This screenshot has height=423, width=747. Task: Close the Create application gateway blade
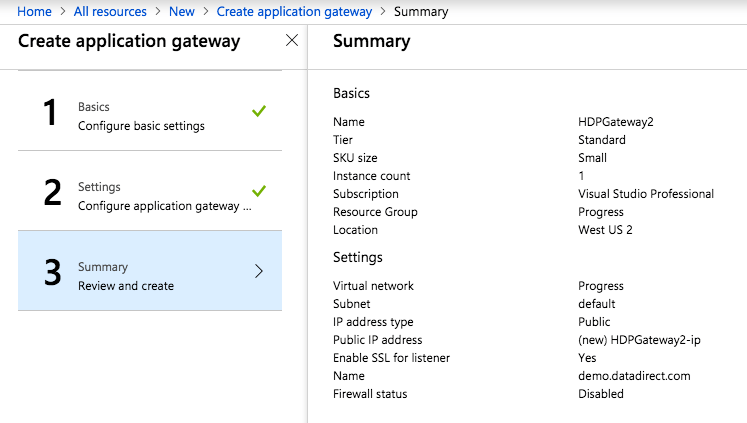pyautogui.click(x=291, y=41)
